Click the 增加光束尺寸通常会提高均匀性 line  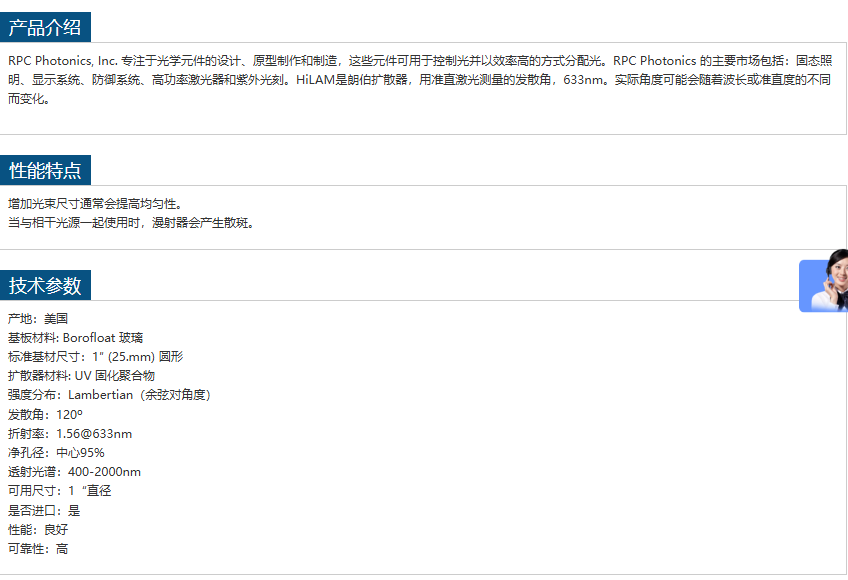[95, 204]
